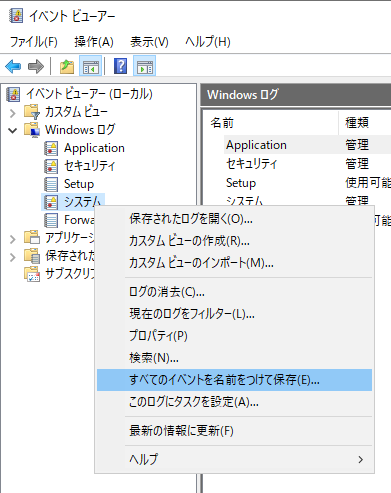Select 検索(N)... menu entry
Screen dimensions: 391x493
[x=234, y=358]
